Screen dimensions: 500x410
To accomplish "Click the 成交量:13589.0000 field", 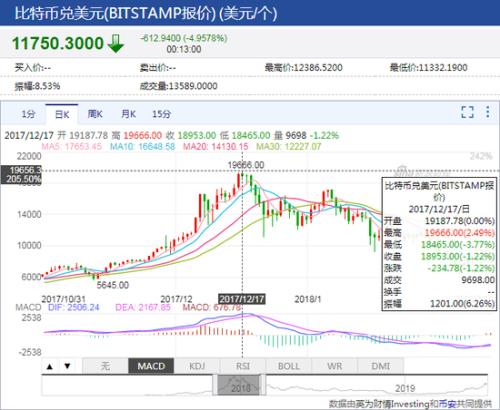I will [x=179, y=86].
